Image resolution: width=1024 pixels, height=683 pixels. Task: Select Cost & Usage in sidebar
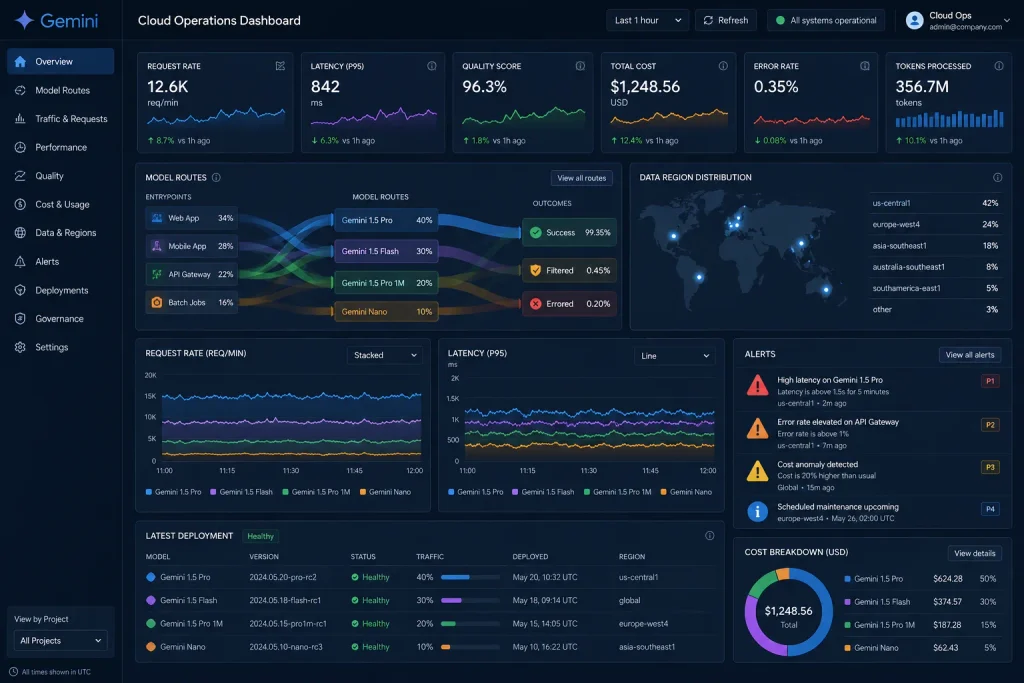[60, 204]
